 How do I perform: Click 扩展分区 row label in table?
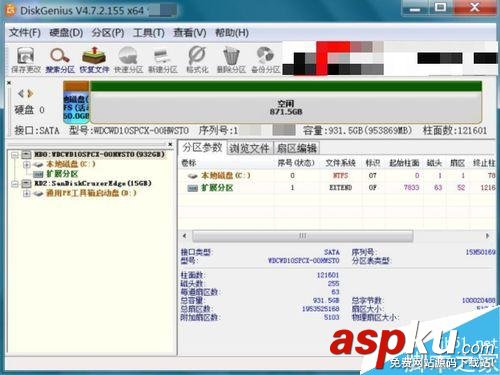pos(217,188)
